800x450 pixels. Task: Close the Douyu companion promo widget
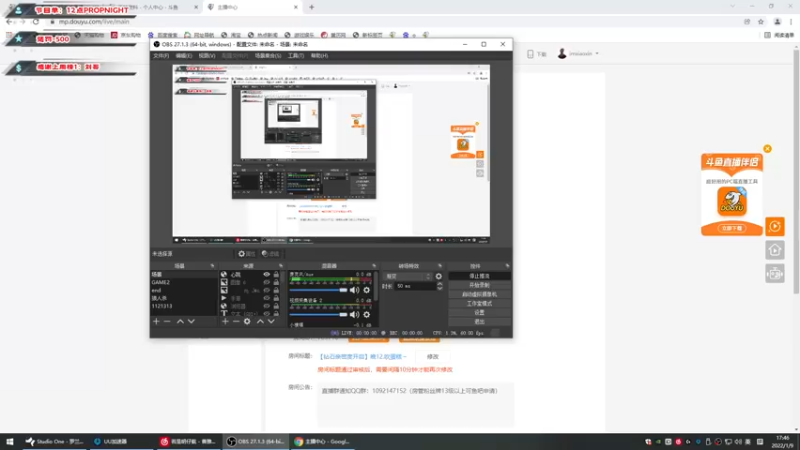[x=767, y=149]
